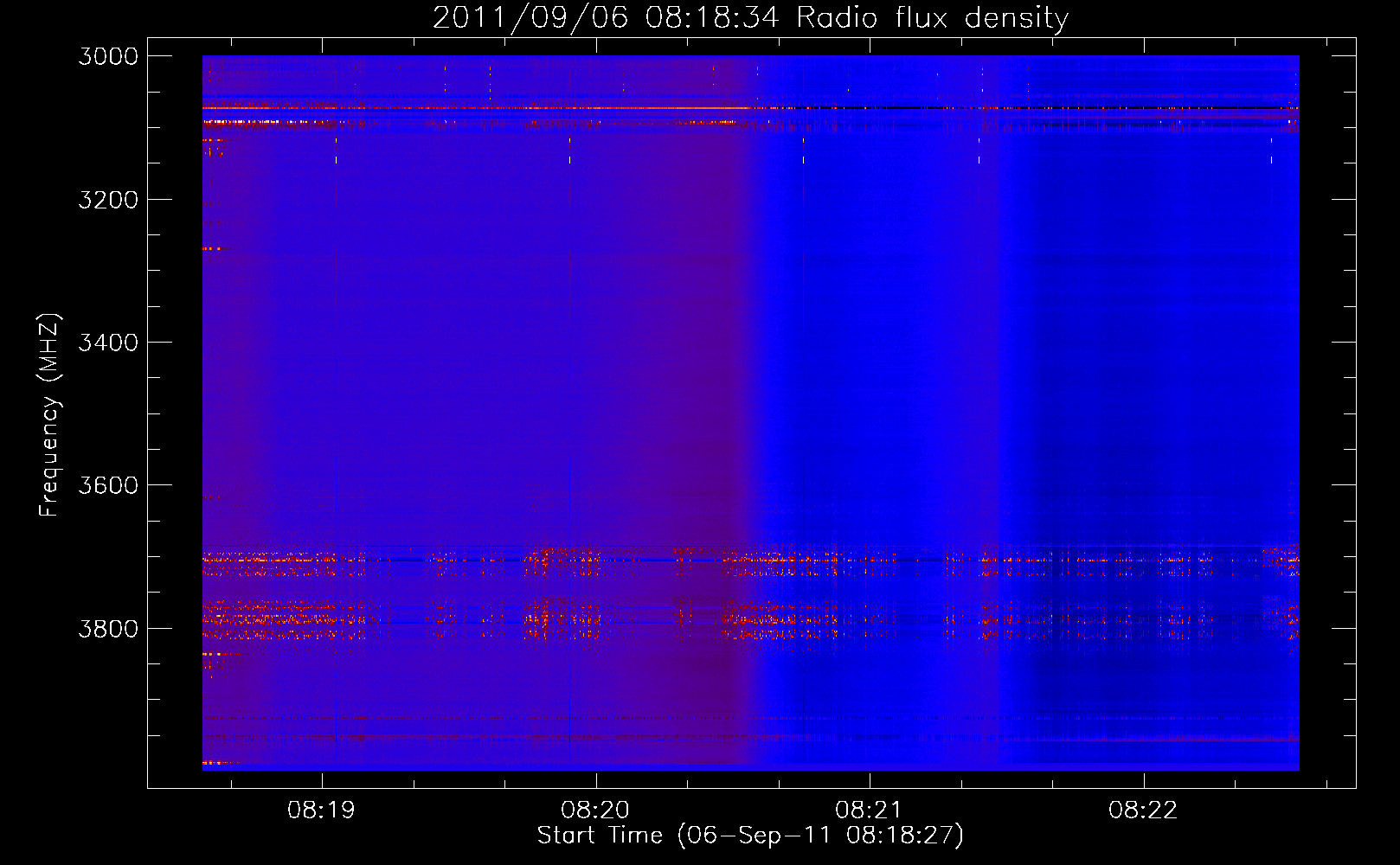Select the 3000 frequency tick label
The height and width of the screenshot is (865, 1400).
click(x=108, y=56)
